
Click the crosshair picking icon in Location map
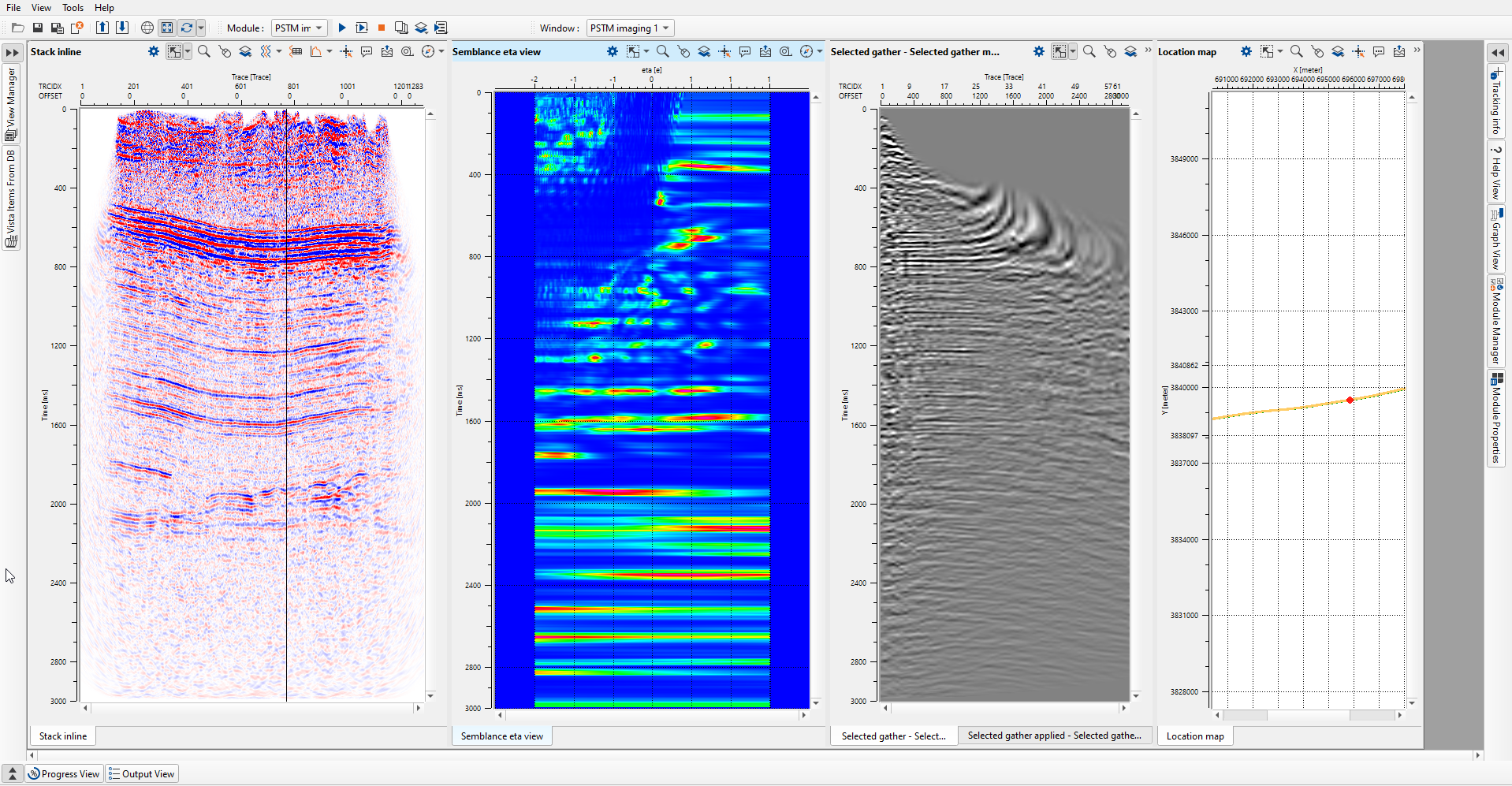point(1358,51)
